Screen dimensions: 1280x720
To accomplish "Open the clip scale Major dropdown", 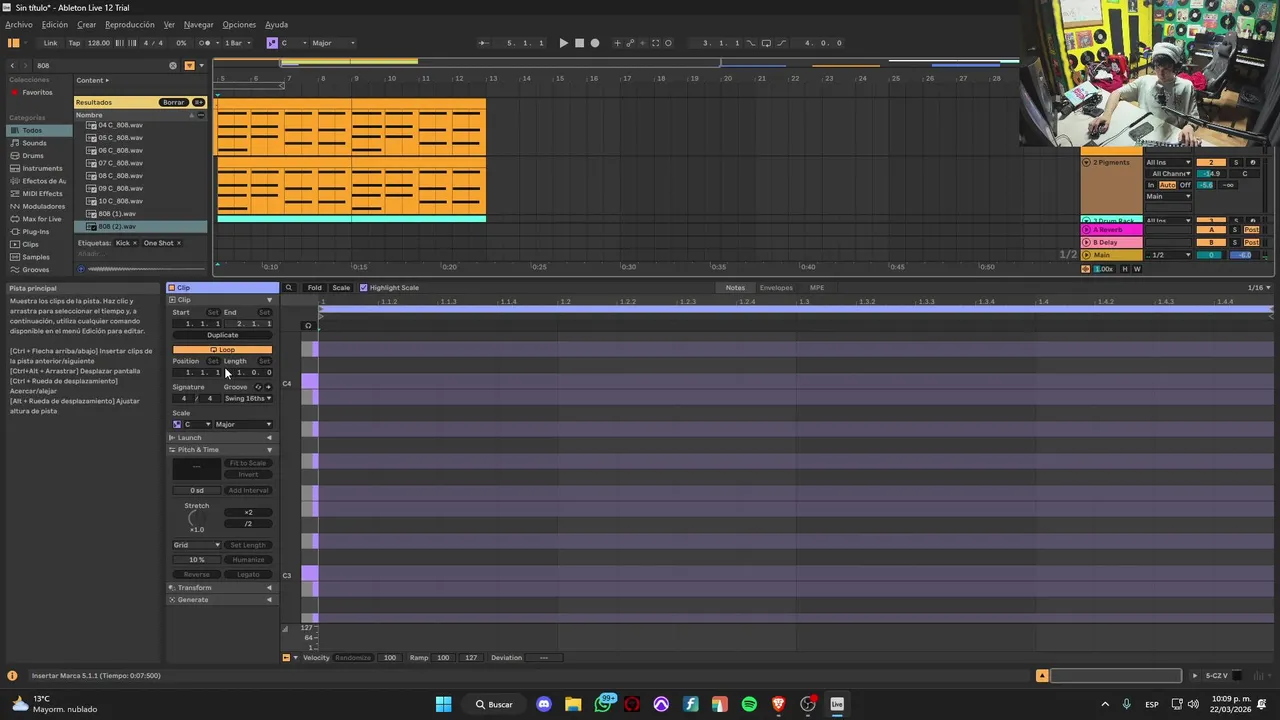I will (243, 424).
